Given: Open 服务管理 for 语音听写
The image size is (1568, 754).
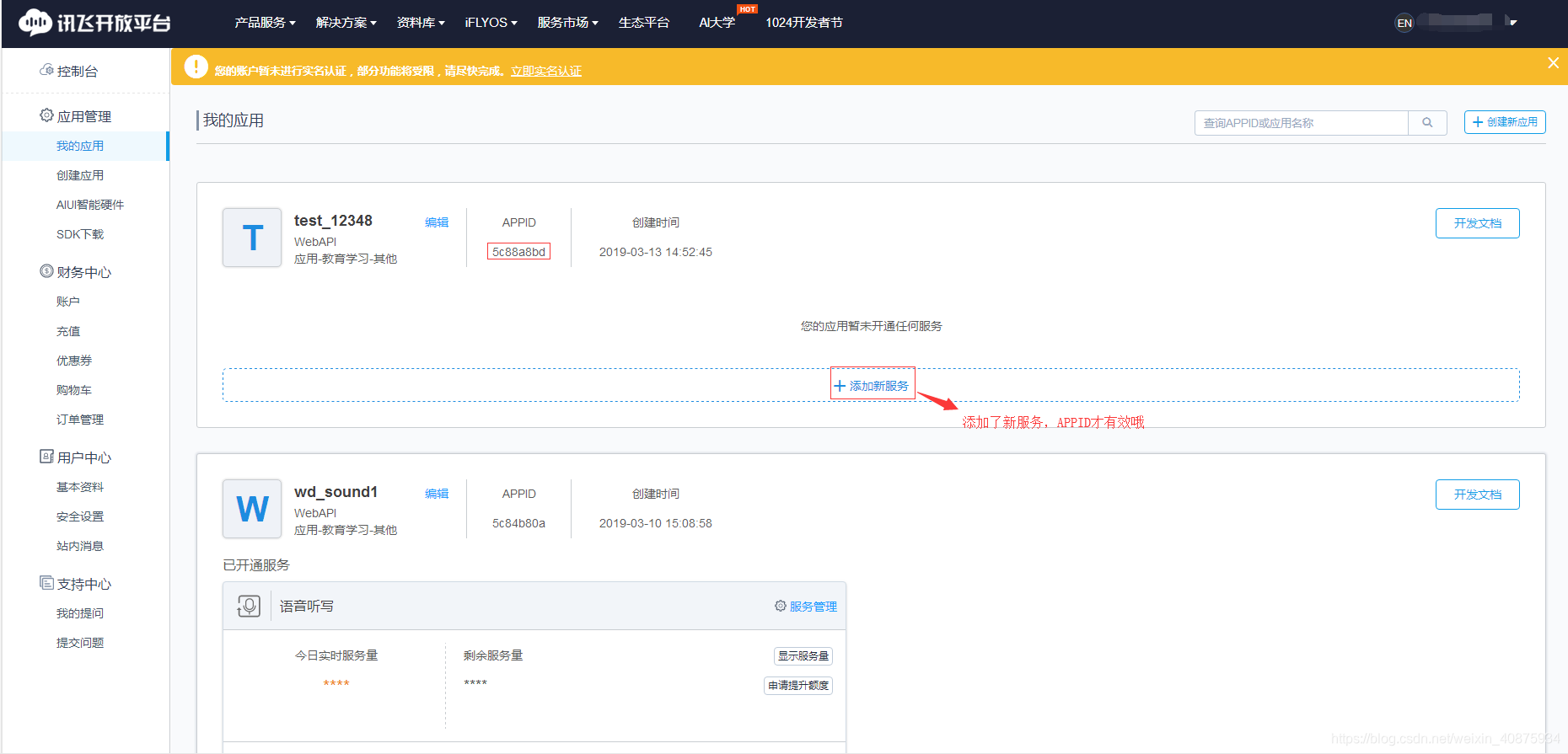Looking at the screenshot, I should [806, 607].
